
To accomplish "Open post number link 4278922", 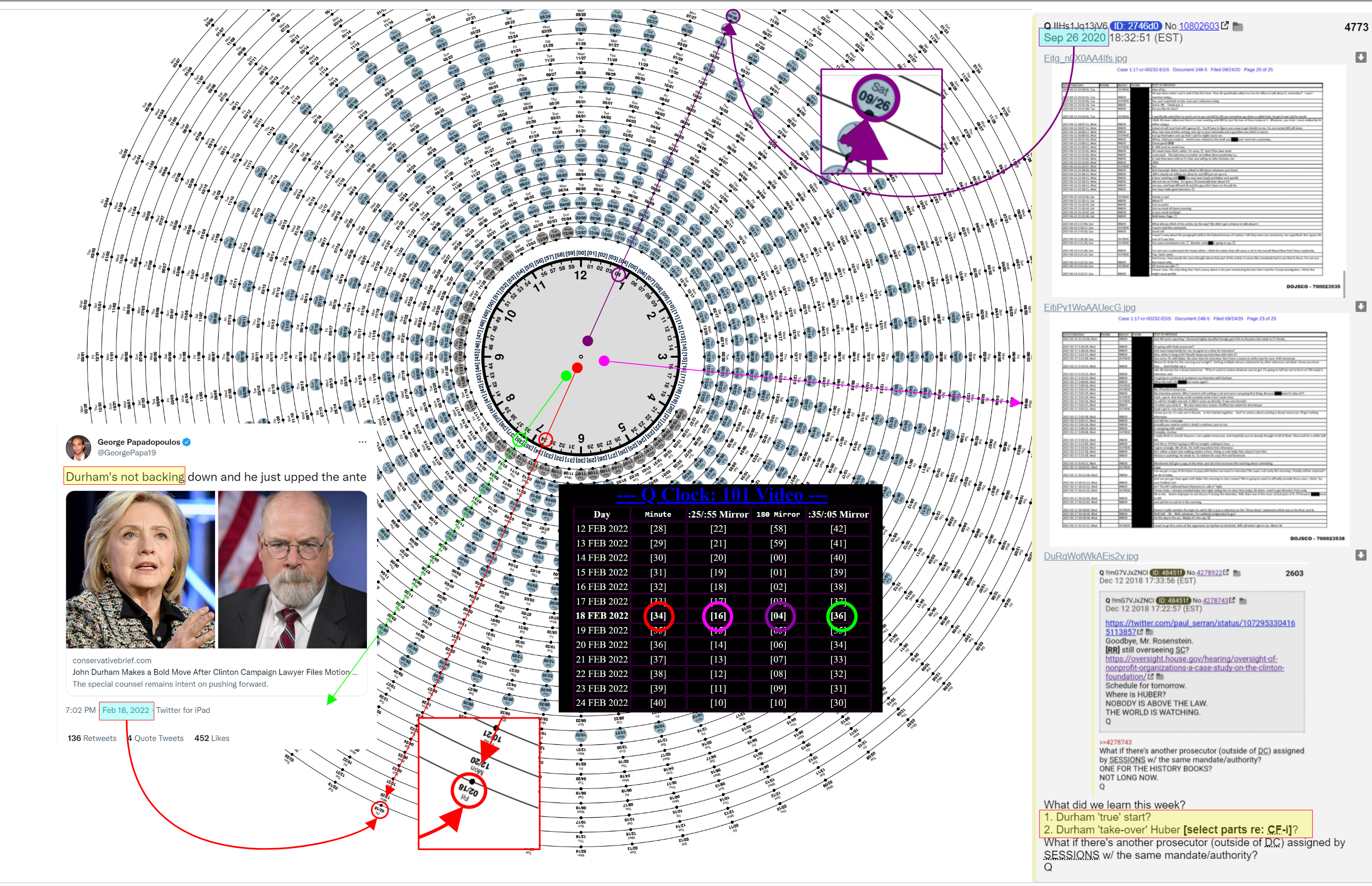I will coord(1209,572).
